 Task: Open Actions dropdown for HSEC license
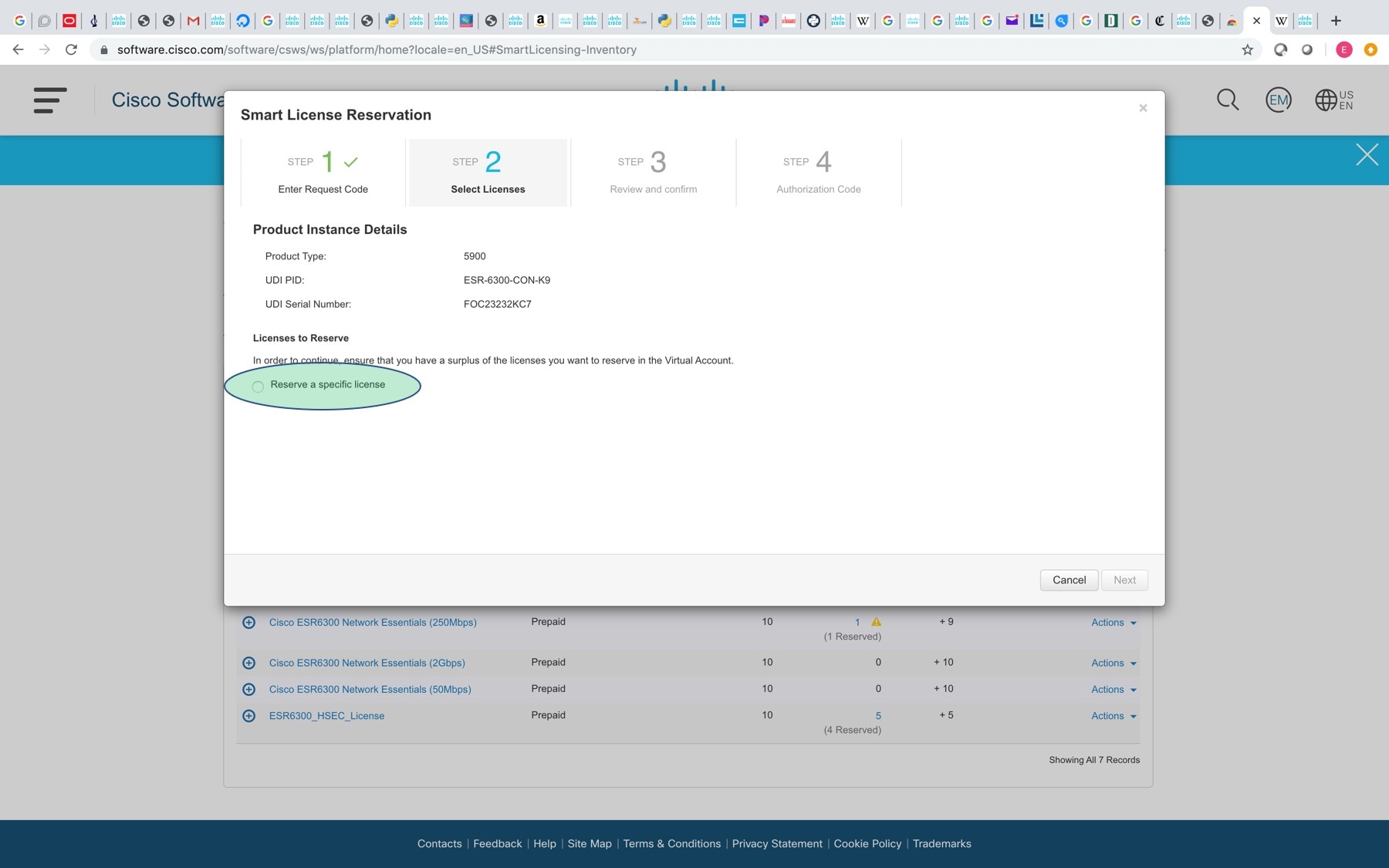pos(1114,716)
